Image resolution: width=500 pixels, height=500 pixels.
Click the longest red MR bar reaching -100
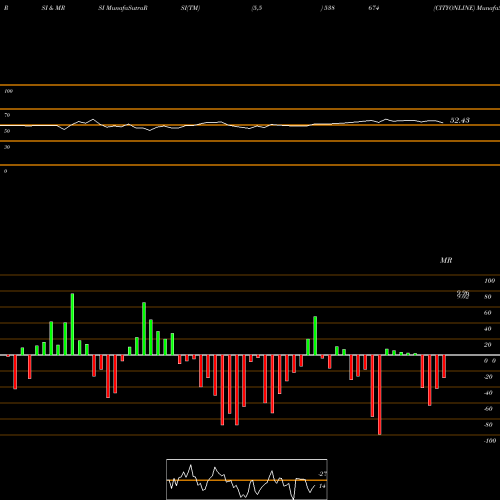tap(380, 395)
